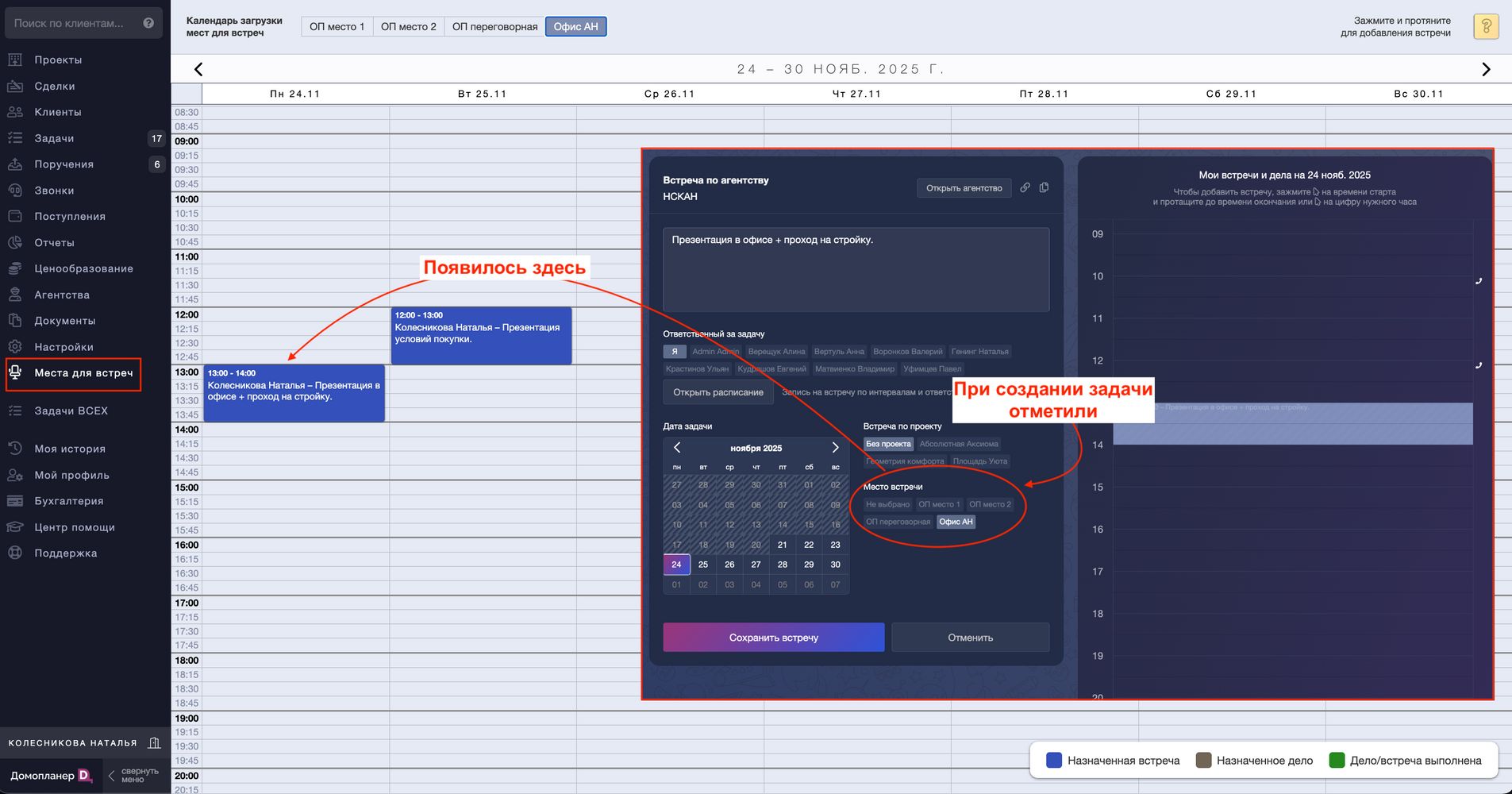Click the yellow help hint icon

(x=1486, y=26)
